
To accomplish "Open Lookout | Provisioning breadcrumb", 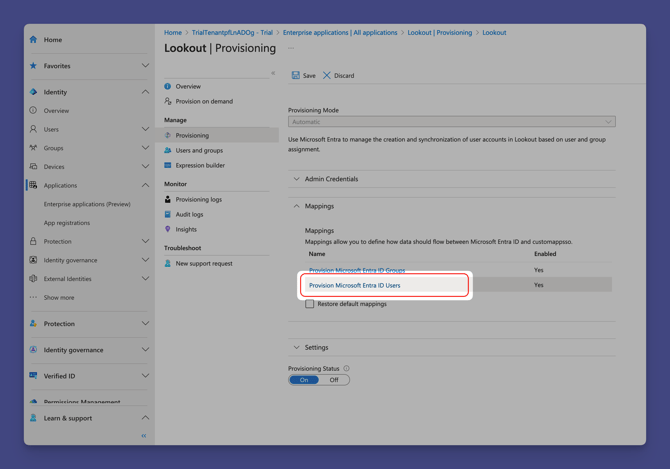I will click(440, 32).
